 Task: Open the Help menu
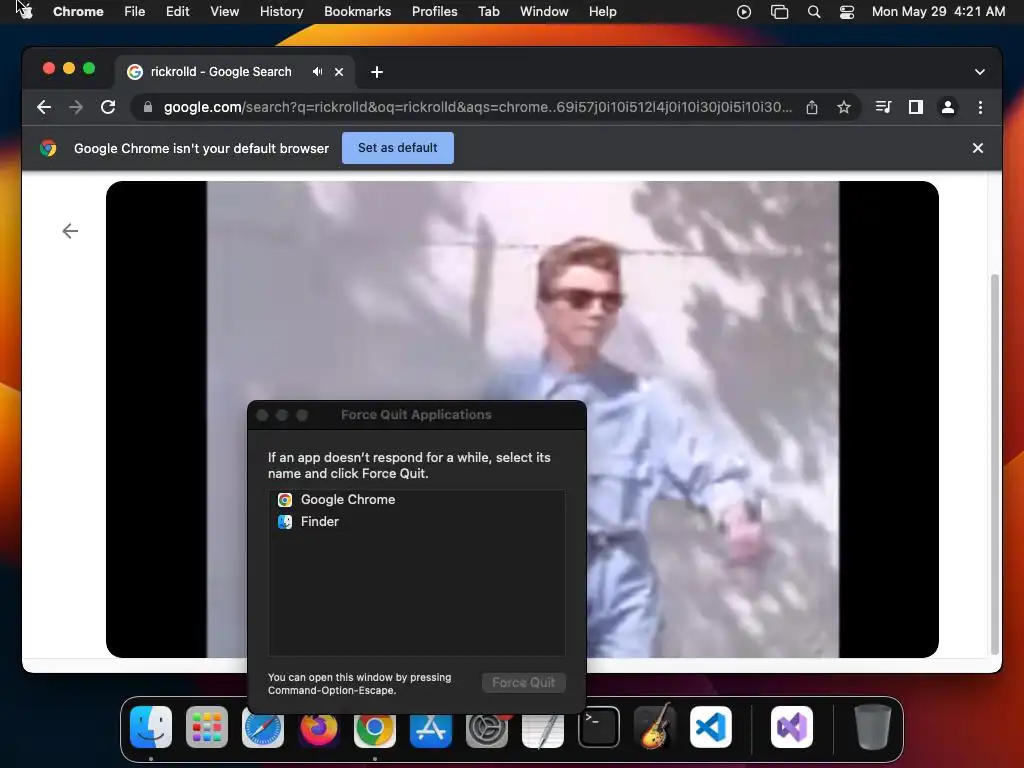(x=602, y=11)
